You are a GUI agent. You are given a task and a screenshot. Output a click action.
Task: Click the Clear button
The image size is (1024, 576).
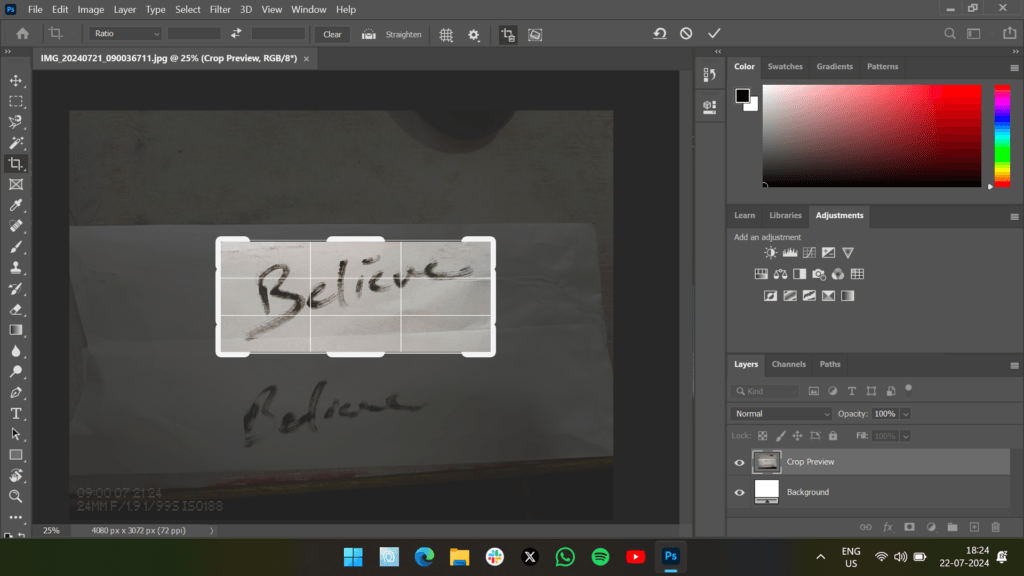tap(332, 35)
